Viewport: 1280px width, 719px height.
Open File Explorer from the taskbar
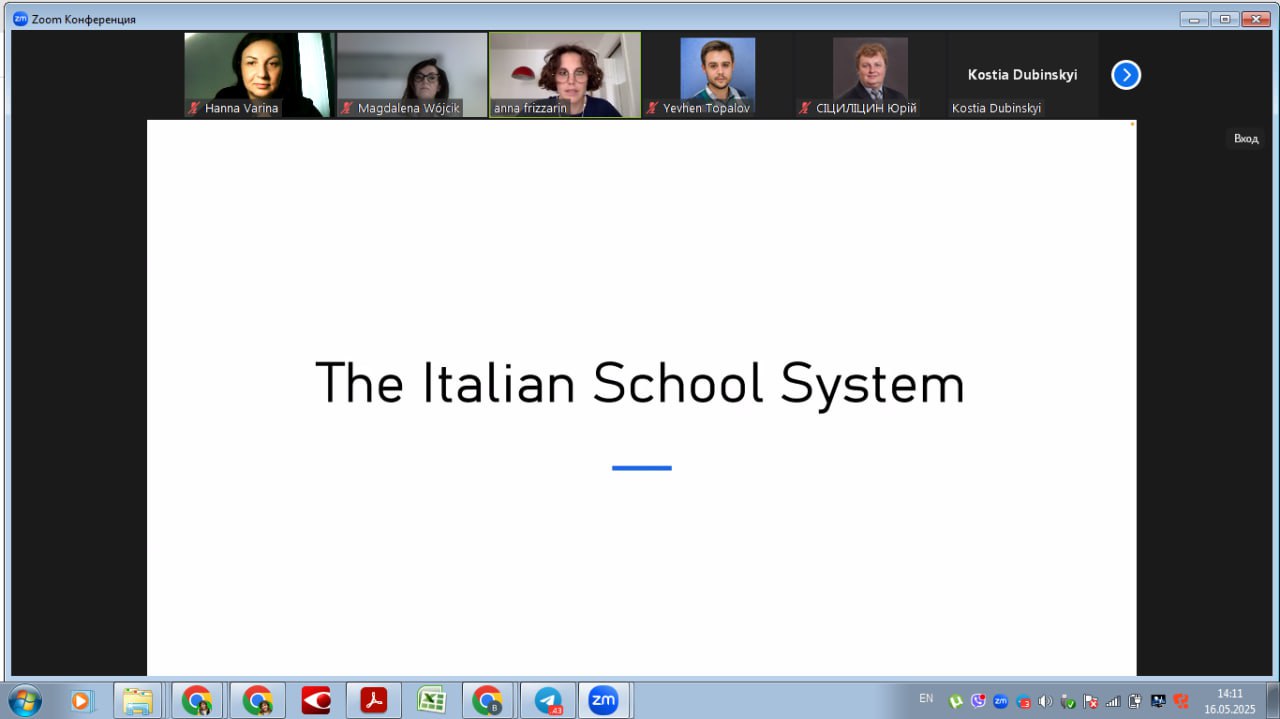[x=138, y=701]
